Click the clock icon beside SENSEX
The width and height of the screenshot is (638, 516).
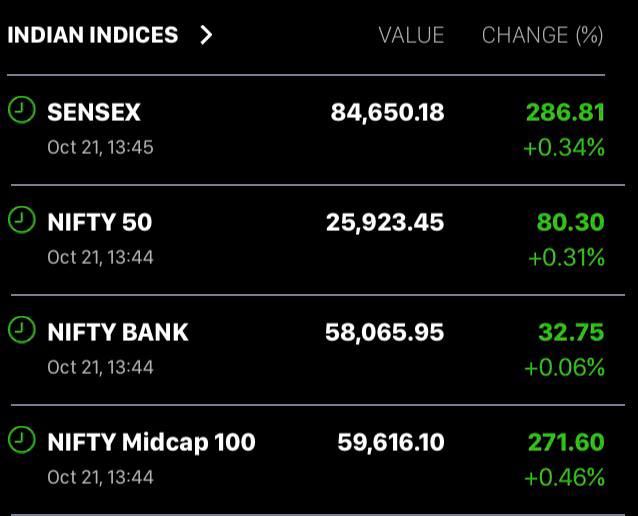pos(21,110)
